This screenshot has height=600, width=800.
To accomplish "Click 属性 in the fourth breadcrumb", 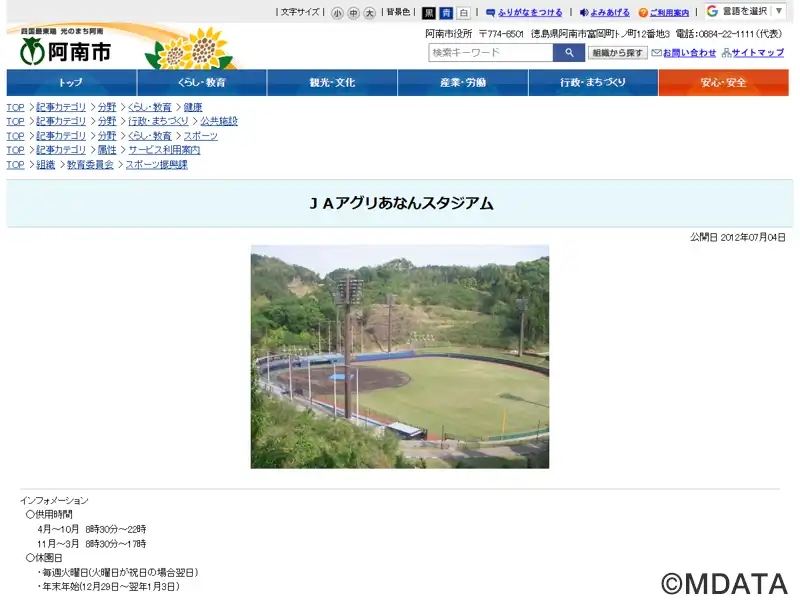I will pos(107,150).
